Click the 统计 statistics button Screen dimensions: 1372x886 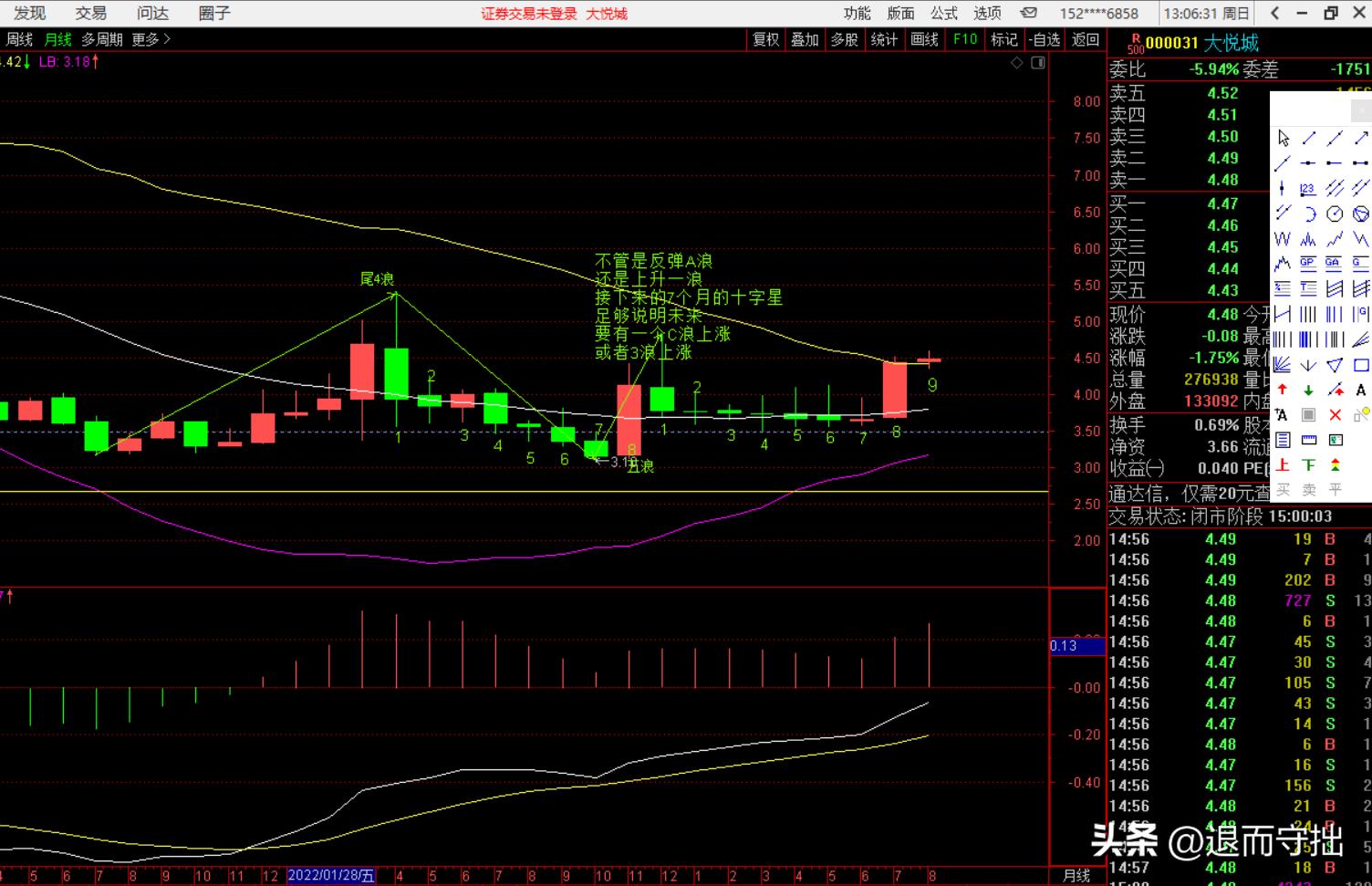(885, 39)
